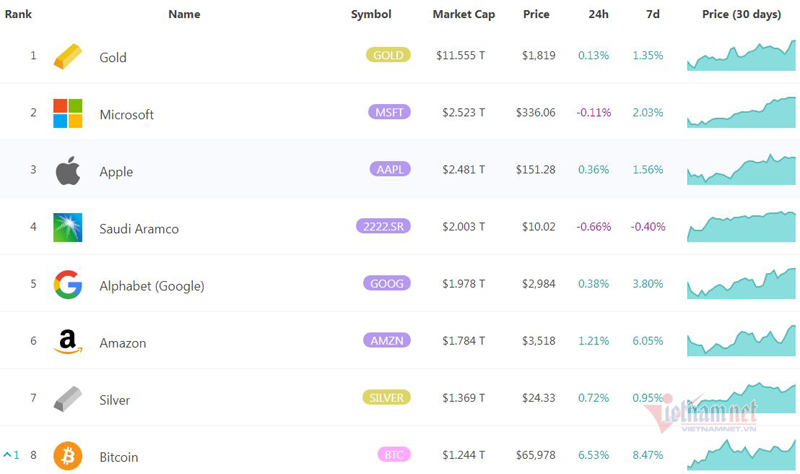Screen dimensions: 800x474
Task: Click the orange Bitcoin logo
Action: 68,456
